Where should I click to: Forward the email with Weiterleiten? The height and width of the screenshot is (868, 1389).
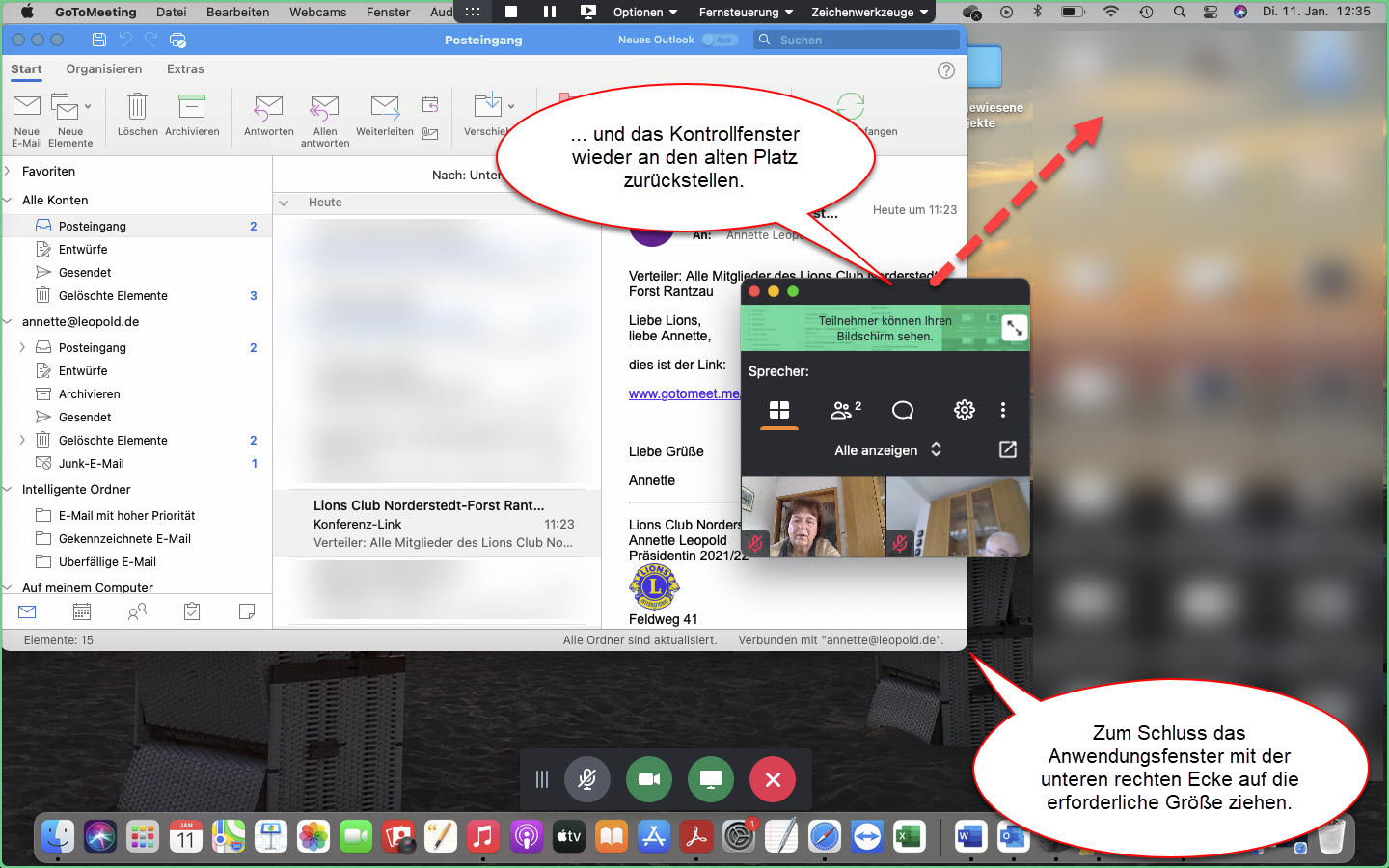click(385, 116)
